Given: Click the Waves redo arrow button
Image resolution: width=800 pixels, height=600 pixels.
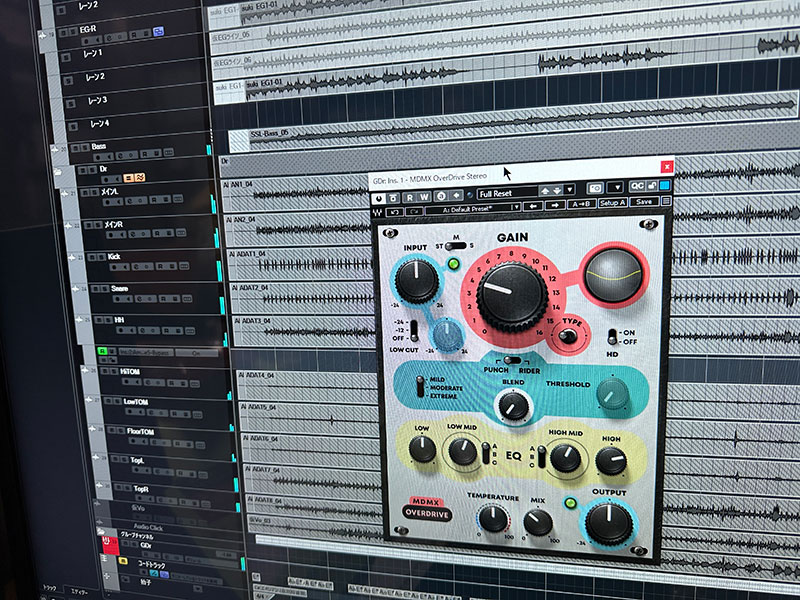Looking at the screenshot, I should pos(413,211).
